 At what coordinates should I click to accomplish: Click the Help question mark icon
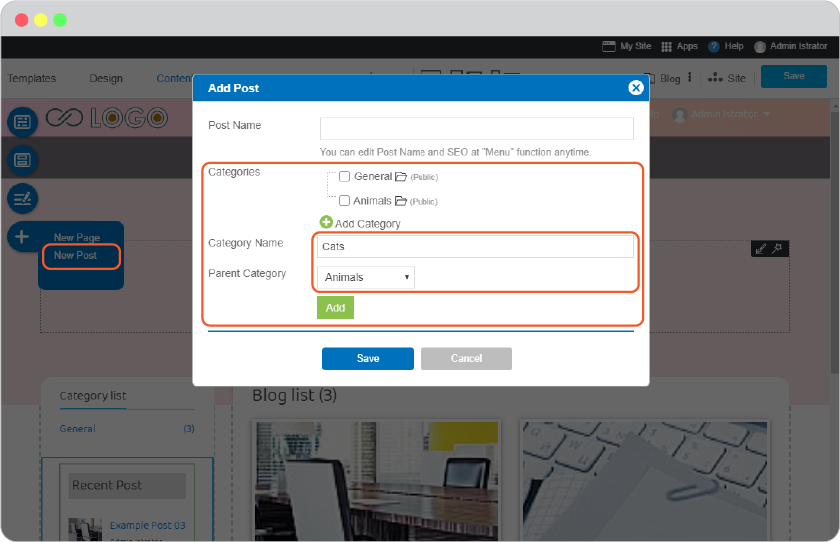714,47
